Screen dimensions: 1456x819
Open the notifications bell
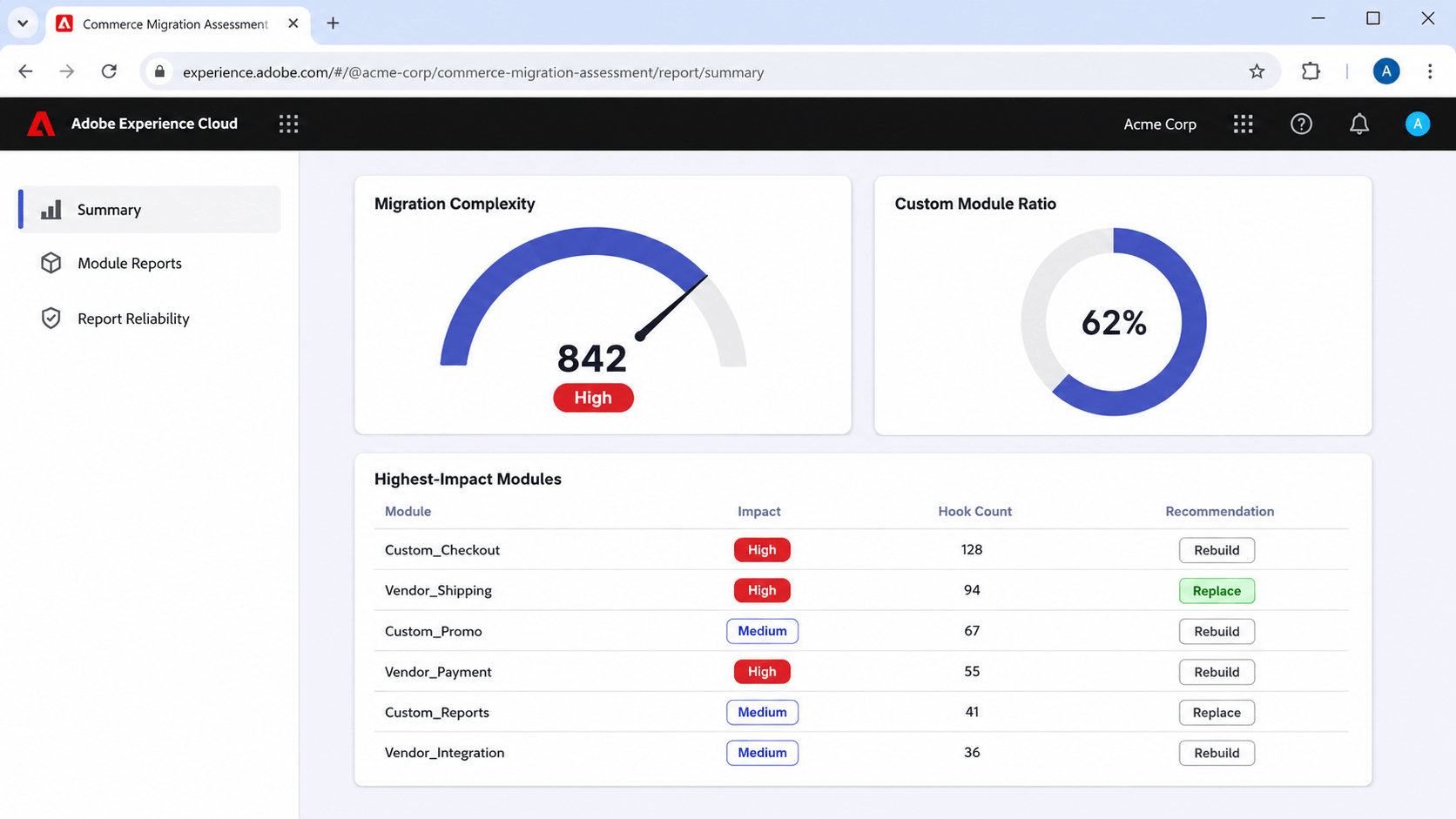coord(1358,124)
